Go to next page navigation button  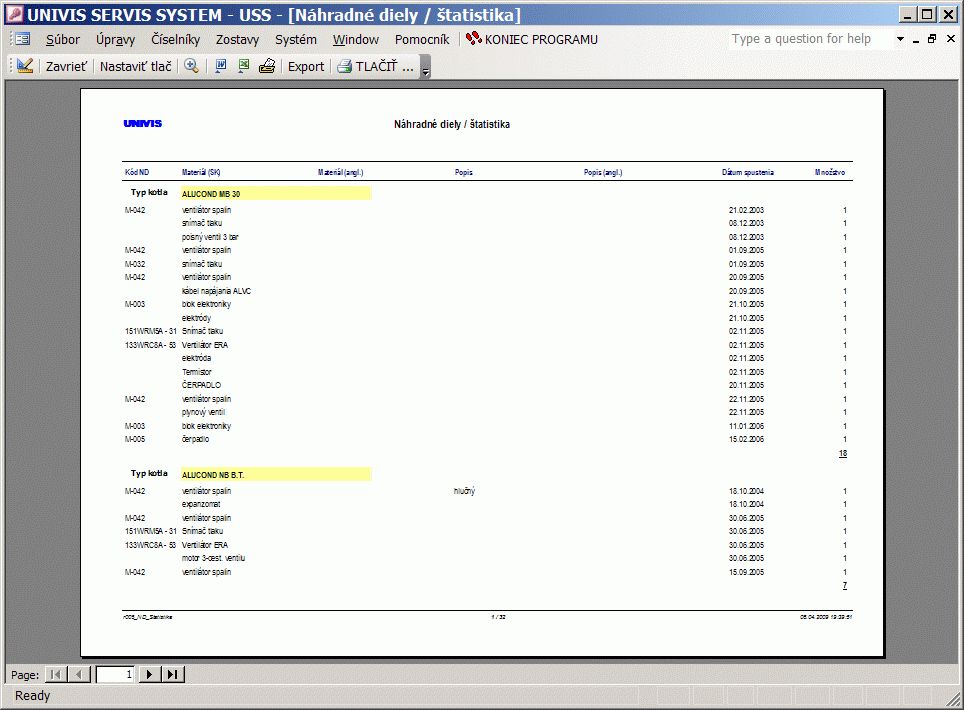[x=149, y=674]
